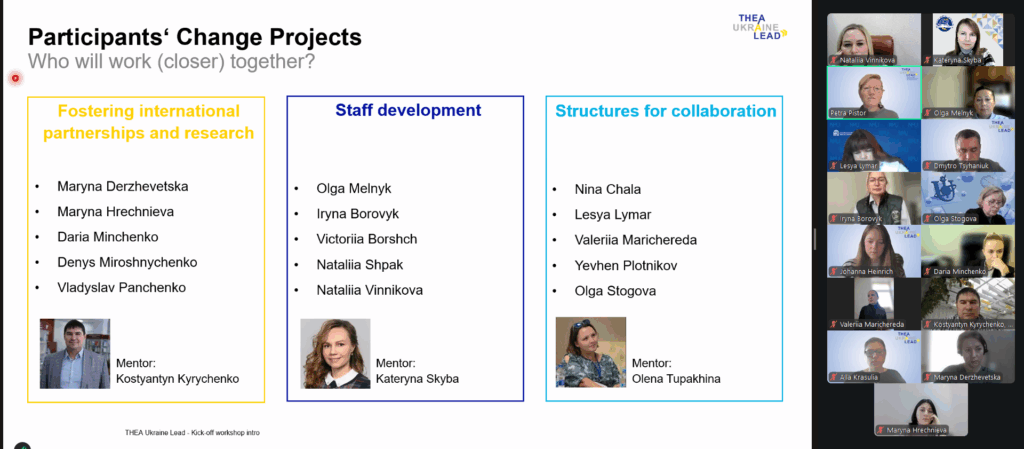The height and width of the screenshot is (449, 1024).
Task: Click mentor Kateryna Skyba's portrait on the slide
Action: point(335,353)
